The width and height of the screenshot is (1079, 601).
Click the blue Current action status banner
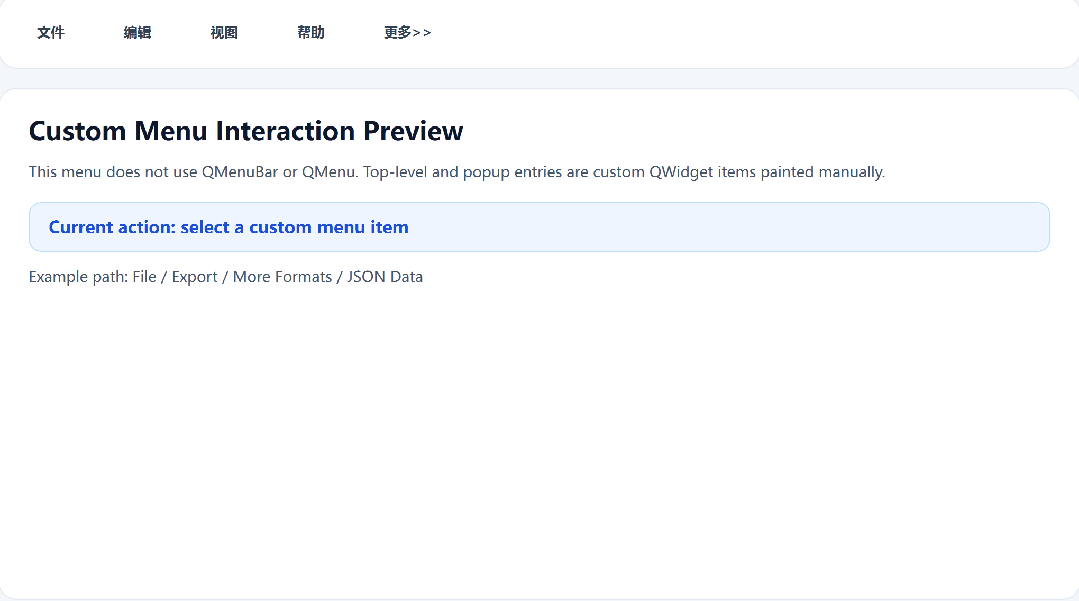pos(539,227)
